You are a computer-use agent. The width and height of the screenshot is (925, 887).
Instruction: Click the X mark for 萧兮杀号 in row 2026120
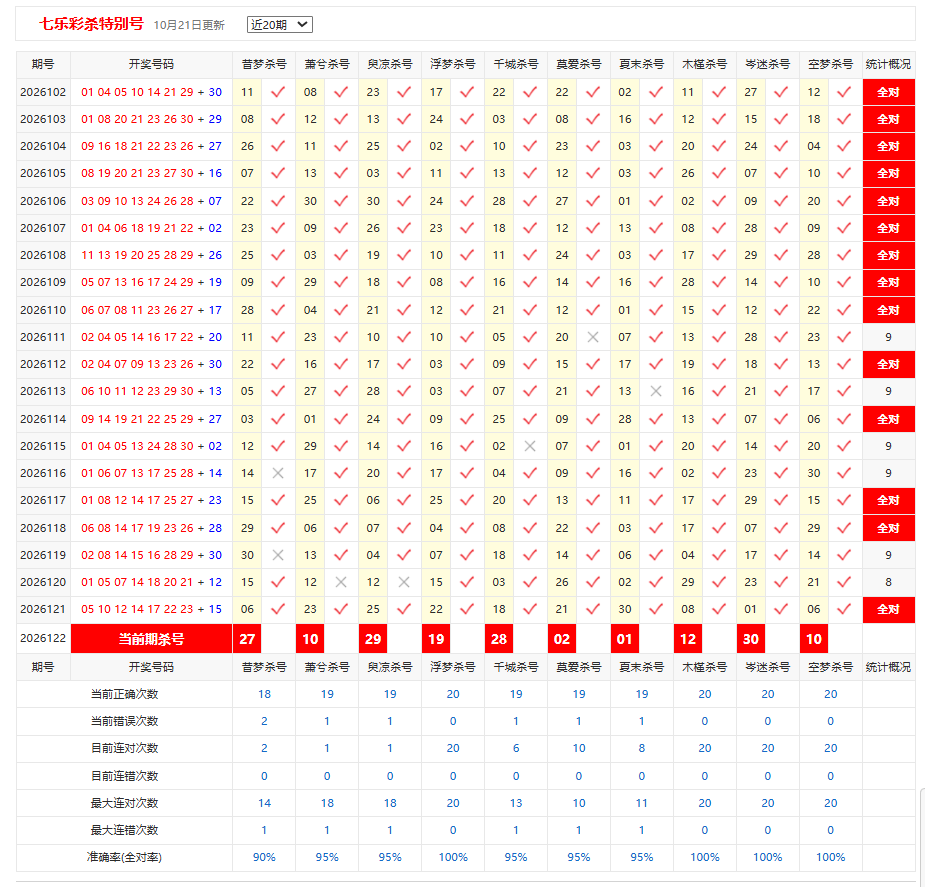click(341, 582)
